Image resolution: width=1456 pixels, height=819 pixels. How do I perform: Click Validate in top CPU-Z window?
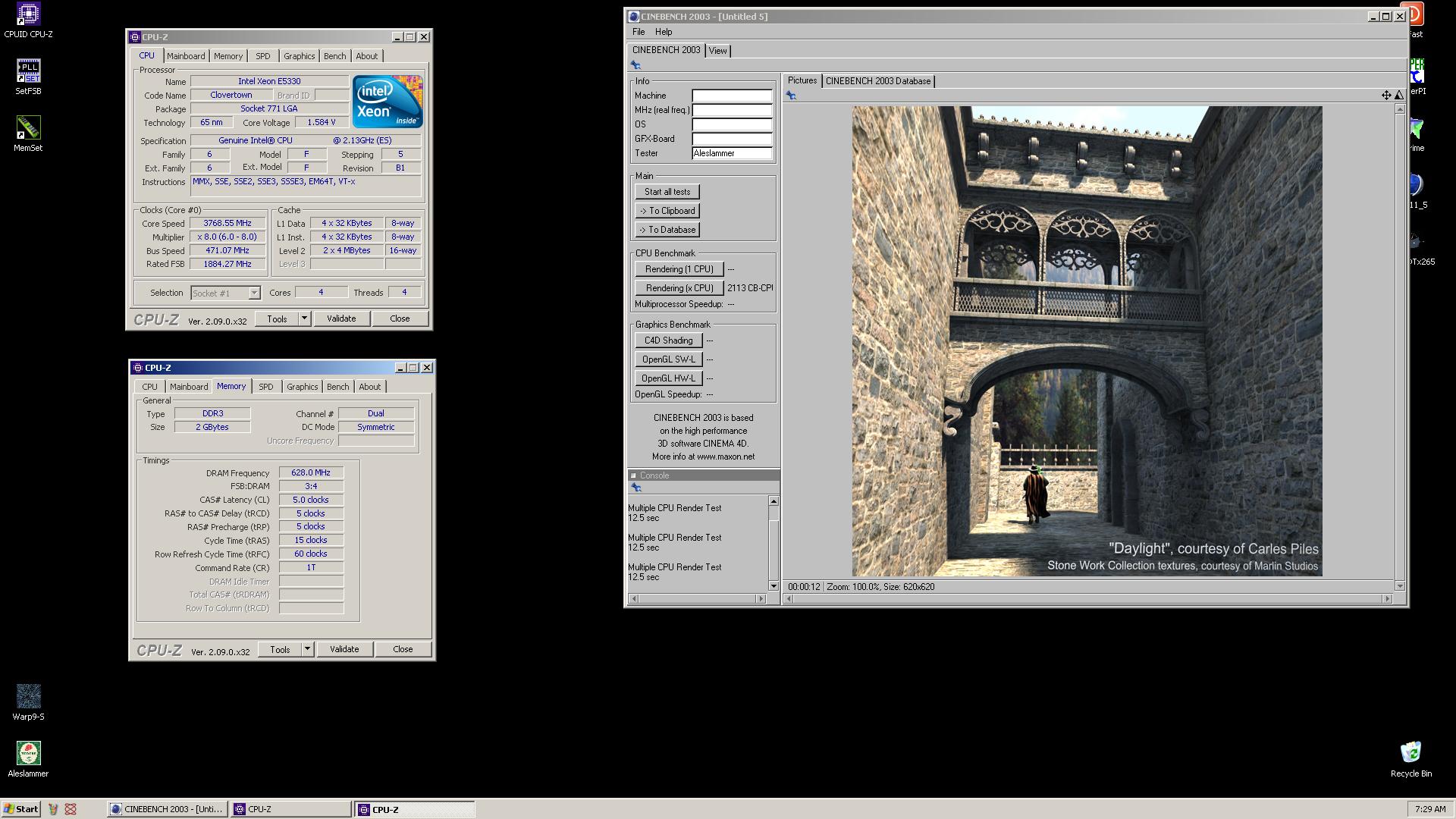[x=341, y=318]
